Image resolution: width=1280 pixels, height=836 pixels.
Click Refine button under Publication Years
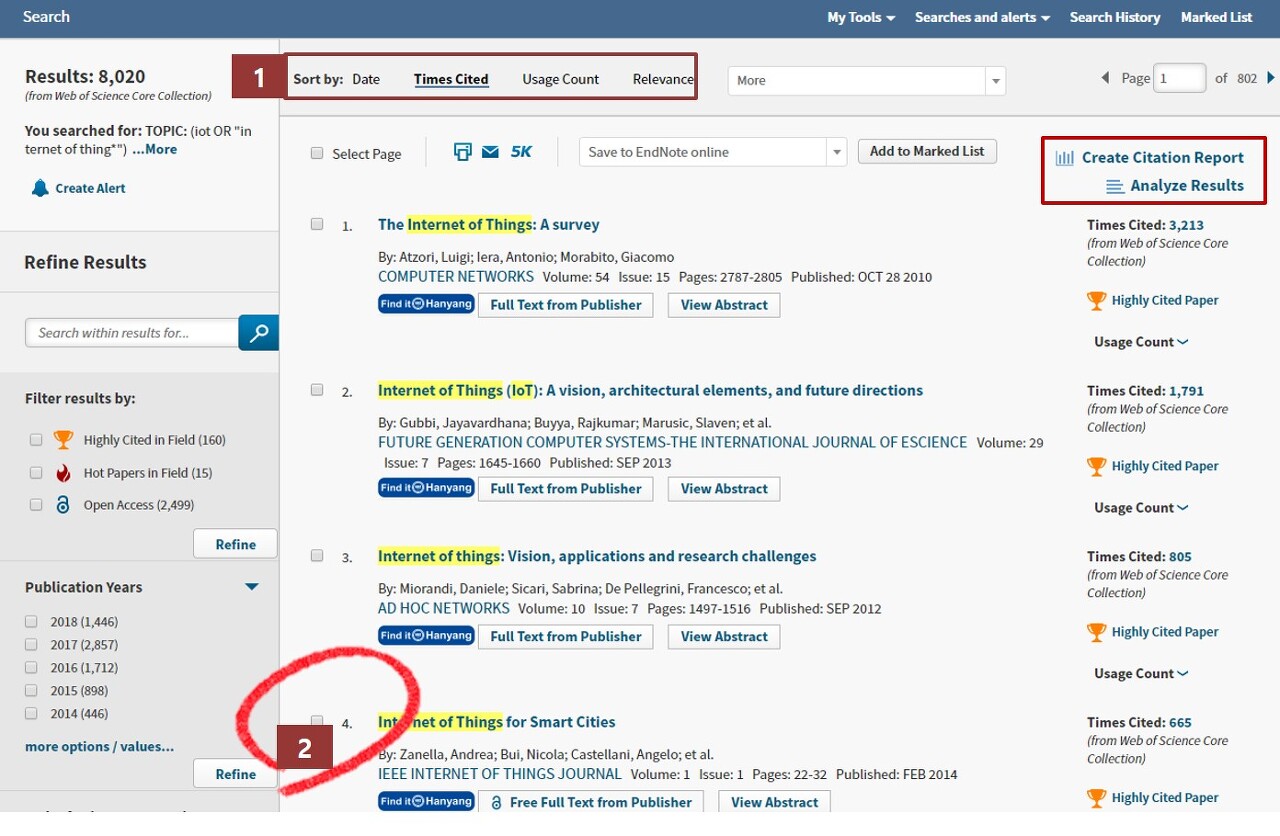tap(235, 774)
